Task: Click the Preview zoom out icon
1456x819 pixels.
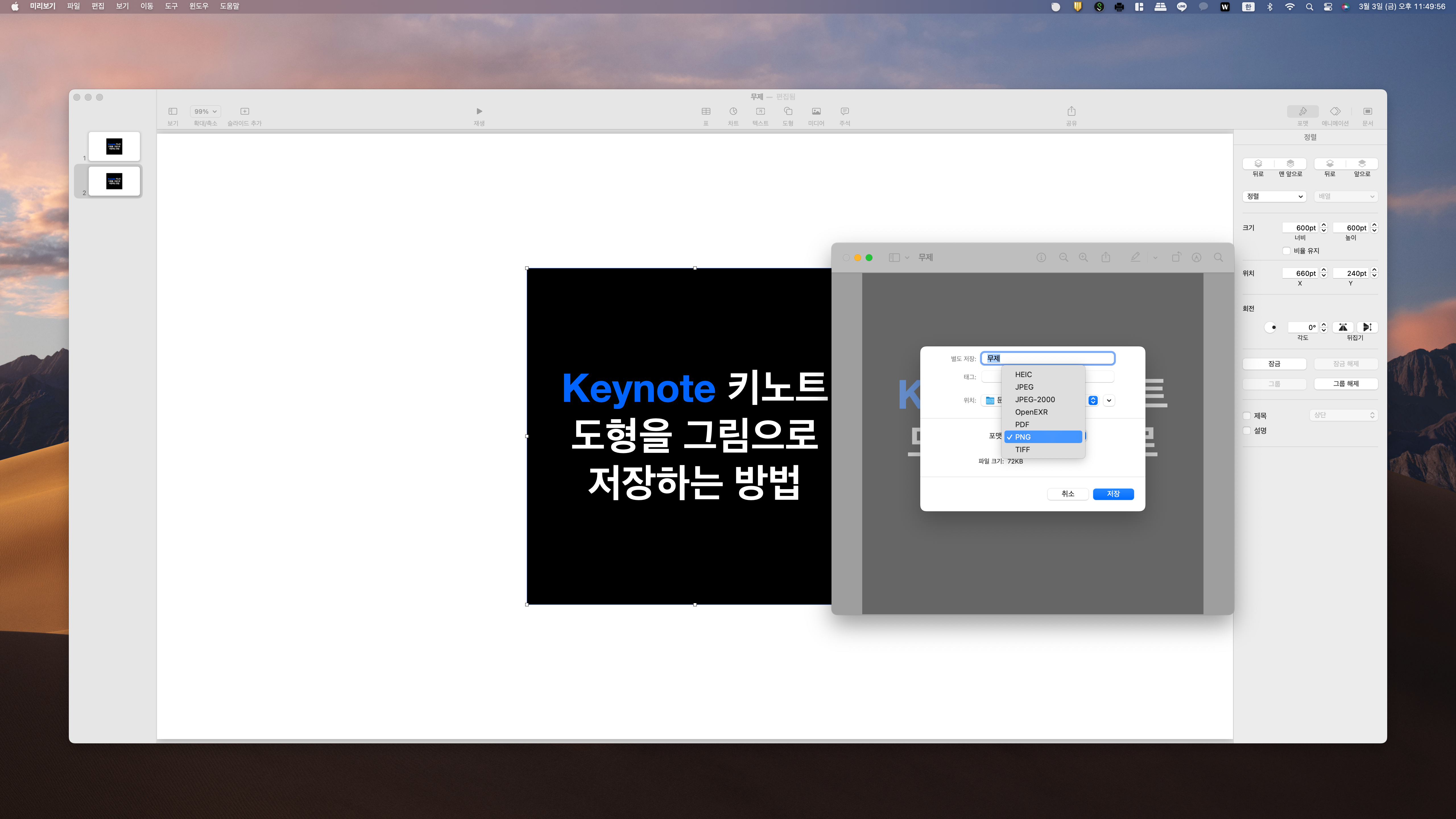Action: coord(1063,257)
